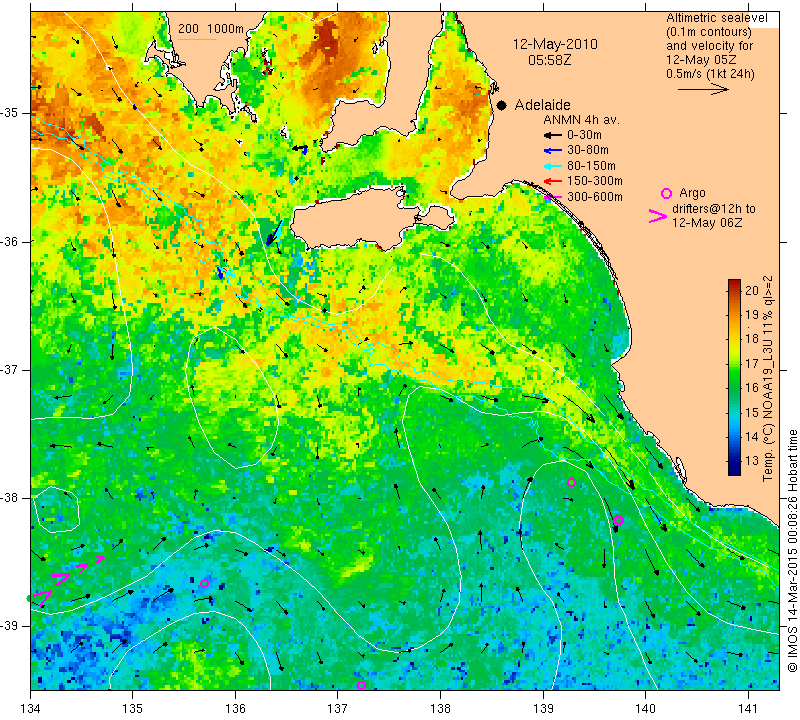Click the large Argo float circle near 139.7E
The height and width of the screenshot is (720, 800).
(x=618, y=520)
